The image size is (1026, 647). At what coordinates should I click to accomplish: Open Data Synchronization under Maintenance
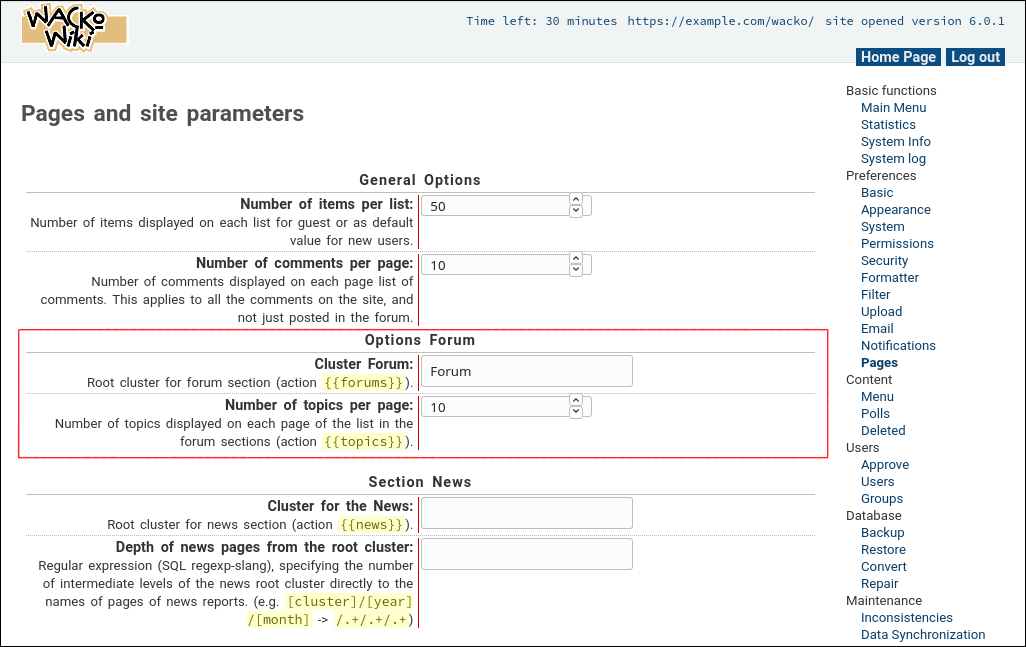(x=923, y=634)
